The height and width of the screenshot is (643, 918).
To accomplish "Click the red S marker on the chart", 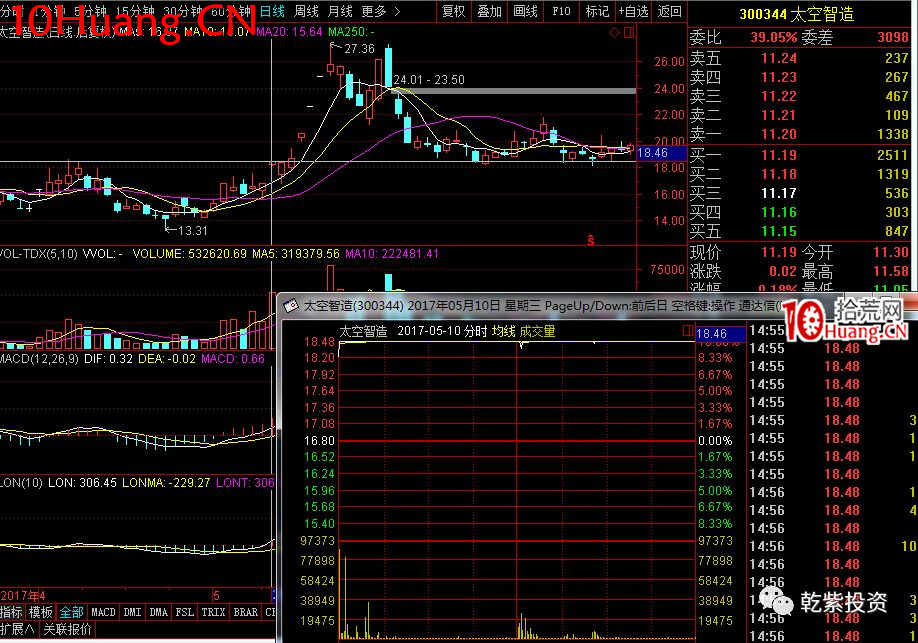I will [x=591, y=240].
